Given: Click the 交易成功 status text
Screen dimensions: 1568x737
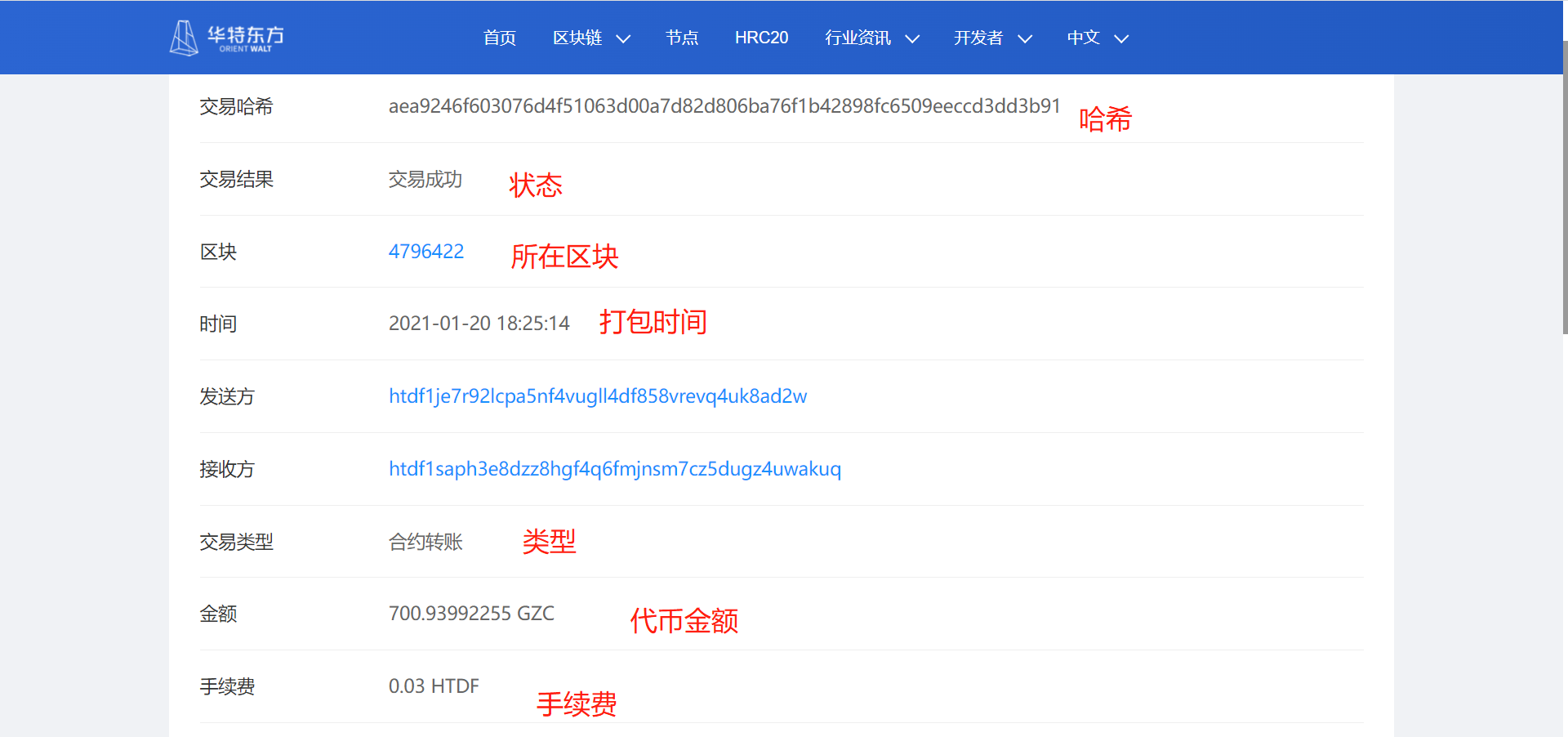Looking at the screenshot, I should [425, 179].
